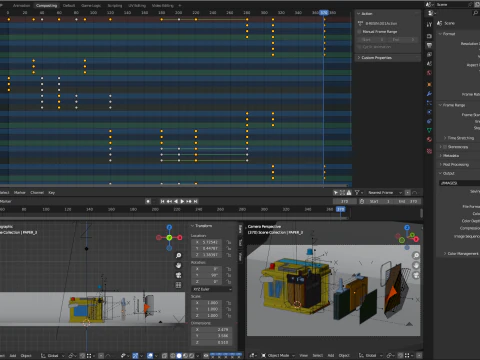Click the timeline End frame field
This screenshot has height=360, width=480.
click(x=408, y=201)
